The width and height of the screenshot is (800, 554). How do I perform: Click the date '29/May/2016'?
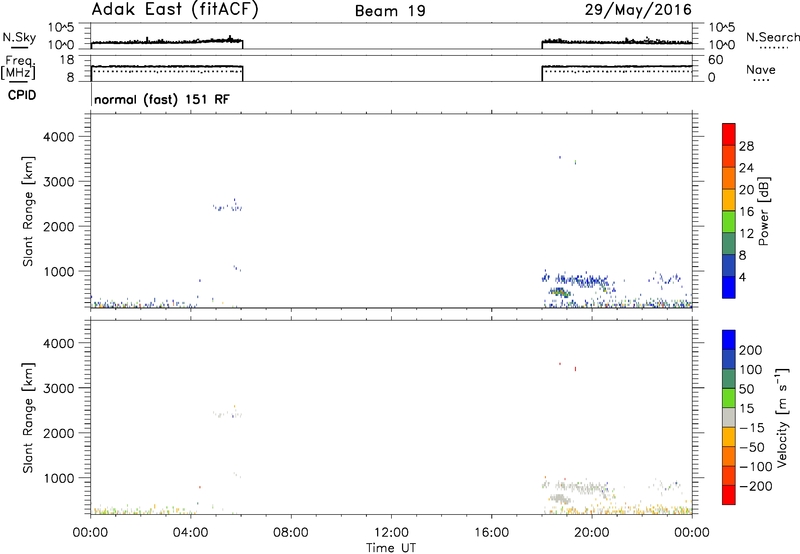[x=638, y=10]
